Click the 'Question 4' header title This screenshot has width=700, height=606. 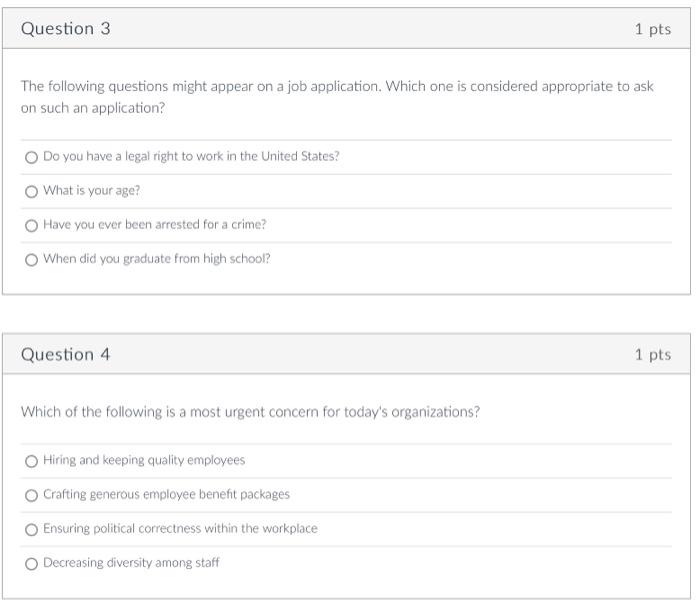(66, 355)
